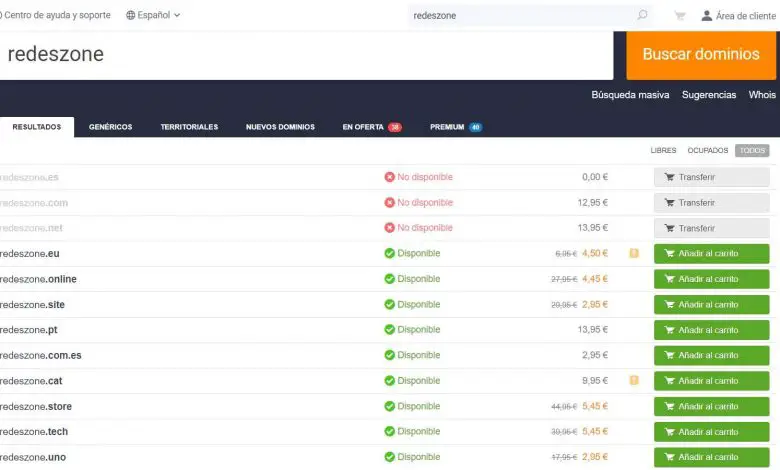Add redeszone.pt to cart
The image size is (780, 470).
coord(711,330)
